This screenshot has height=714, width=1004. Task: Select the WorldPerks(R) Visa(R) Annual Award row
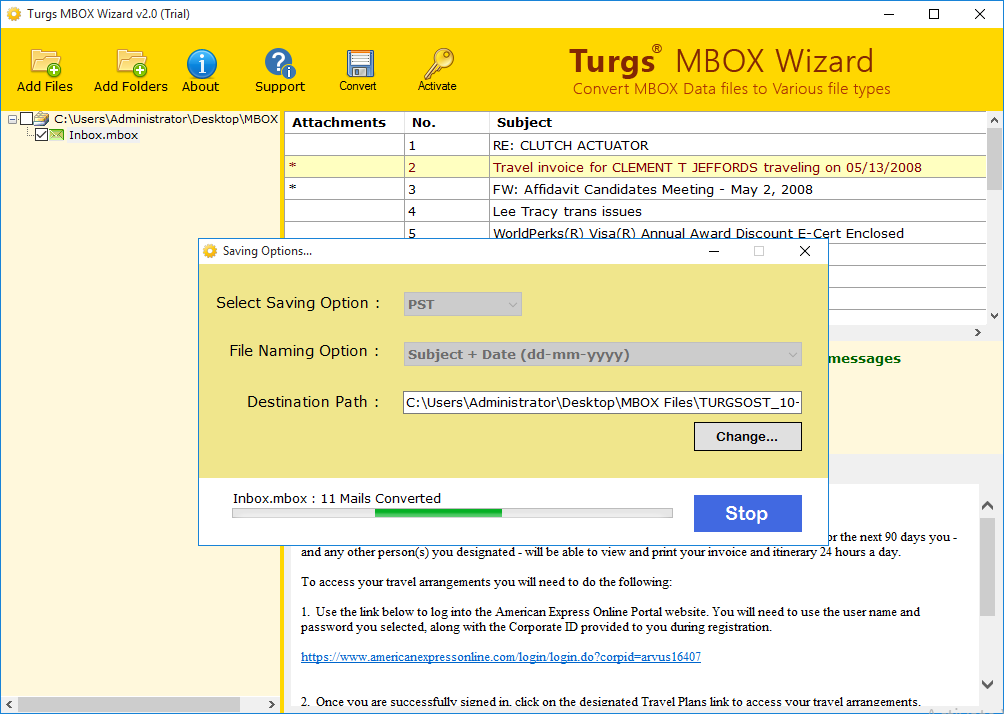click(x=635, y=232)
